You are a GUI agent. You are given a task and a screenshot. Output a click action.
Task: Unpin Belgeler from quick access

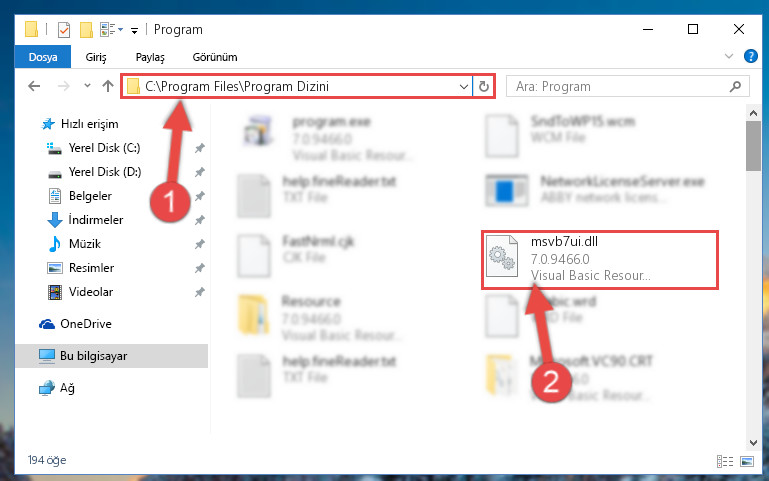(x=200, y=196)
